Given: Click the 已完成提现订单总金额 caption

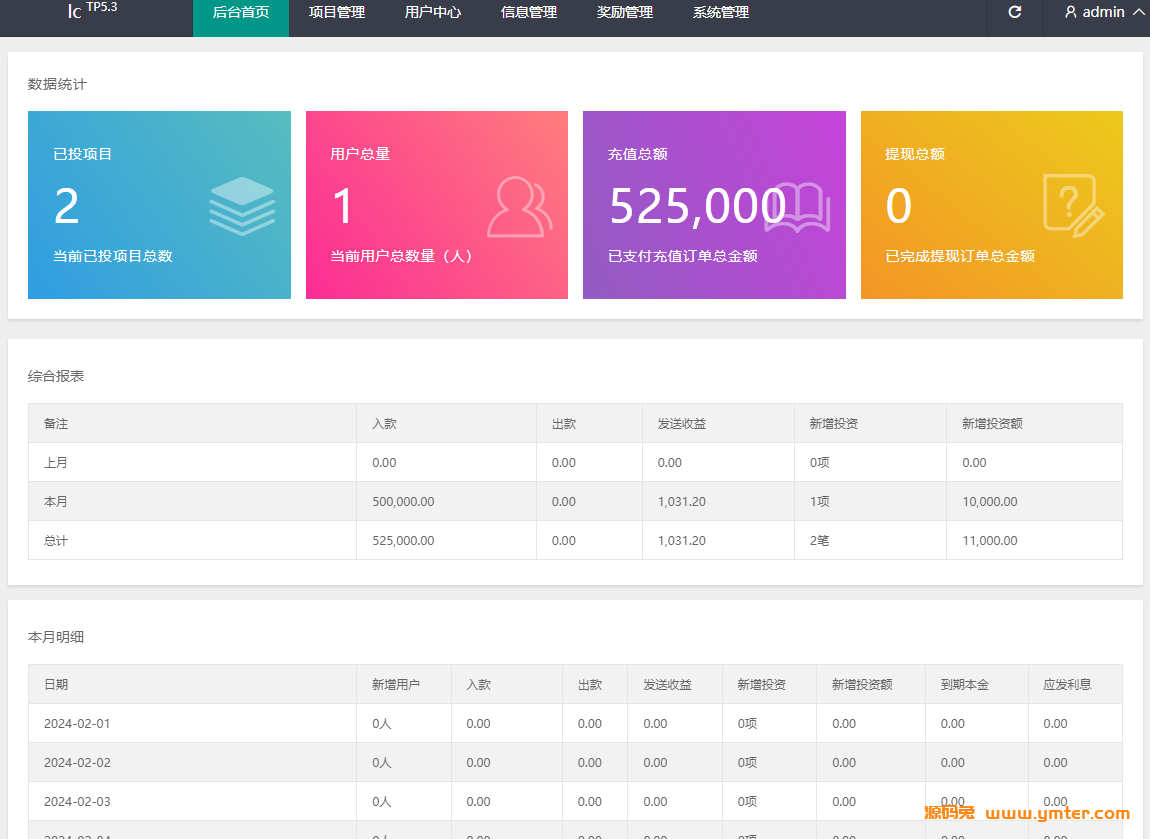Looking at the screenshot, I should pos(960,256).
